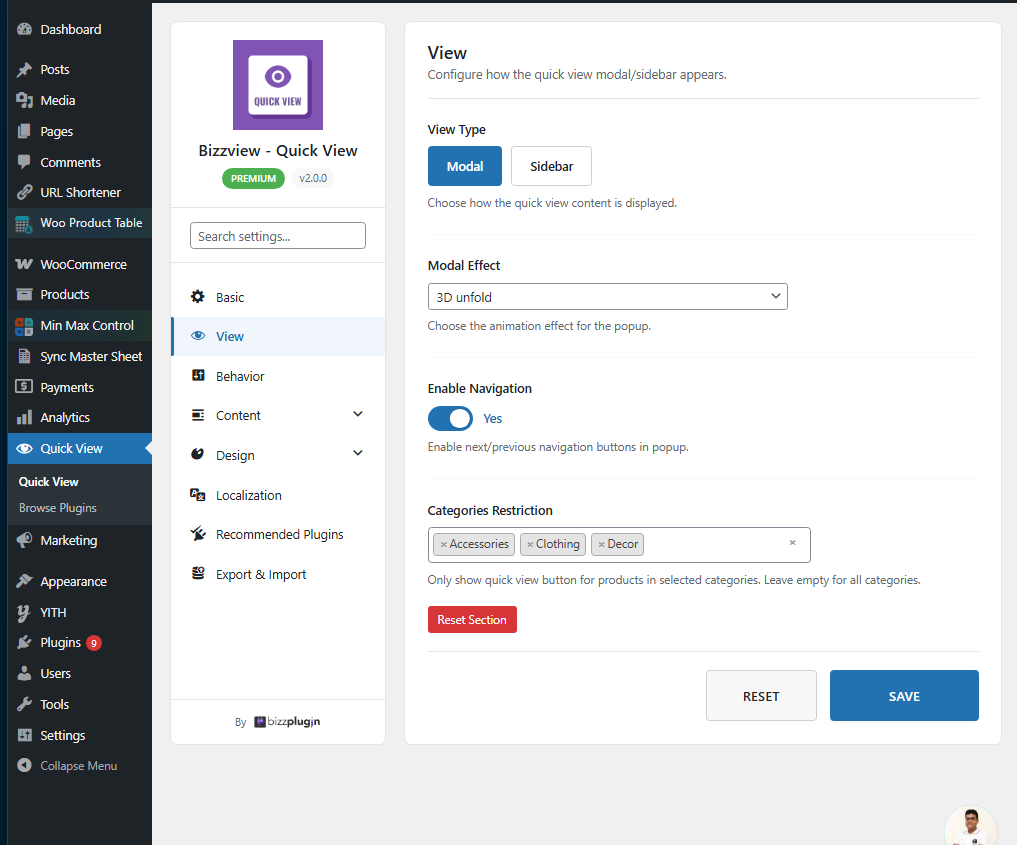Click the Payments dollar icon
This screenshot has height=845, width=1017.
24,387
